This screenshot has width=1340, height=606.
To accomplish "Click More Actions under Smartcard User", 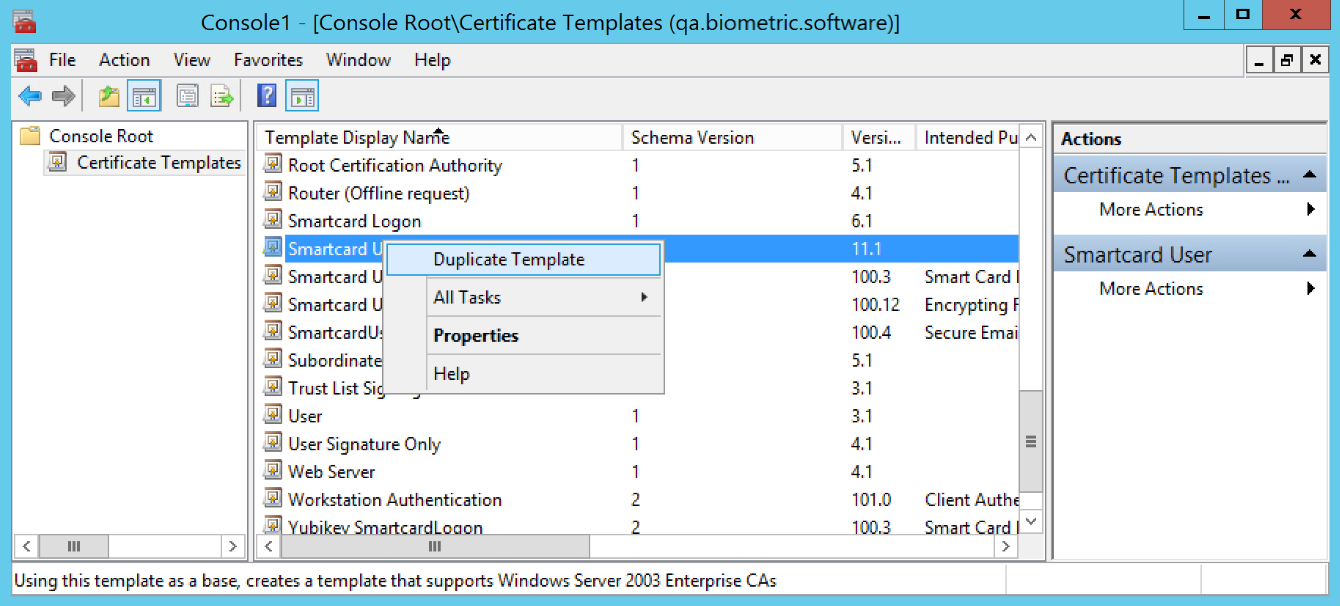I will tap(1151, 289).
